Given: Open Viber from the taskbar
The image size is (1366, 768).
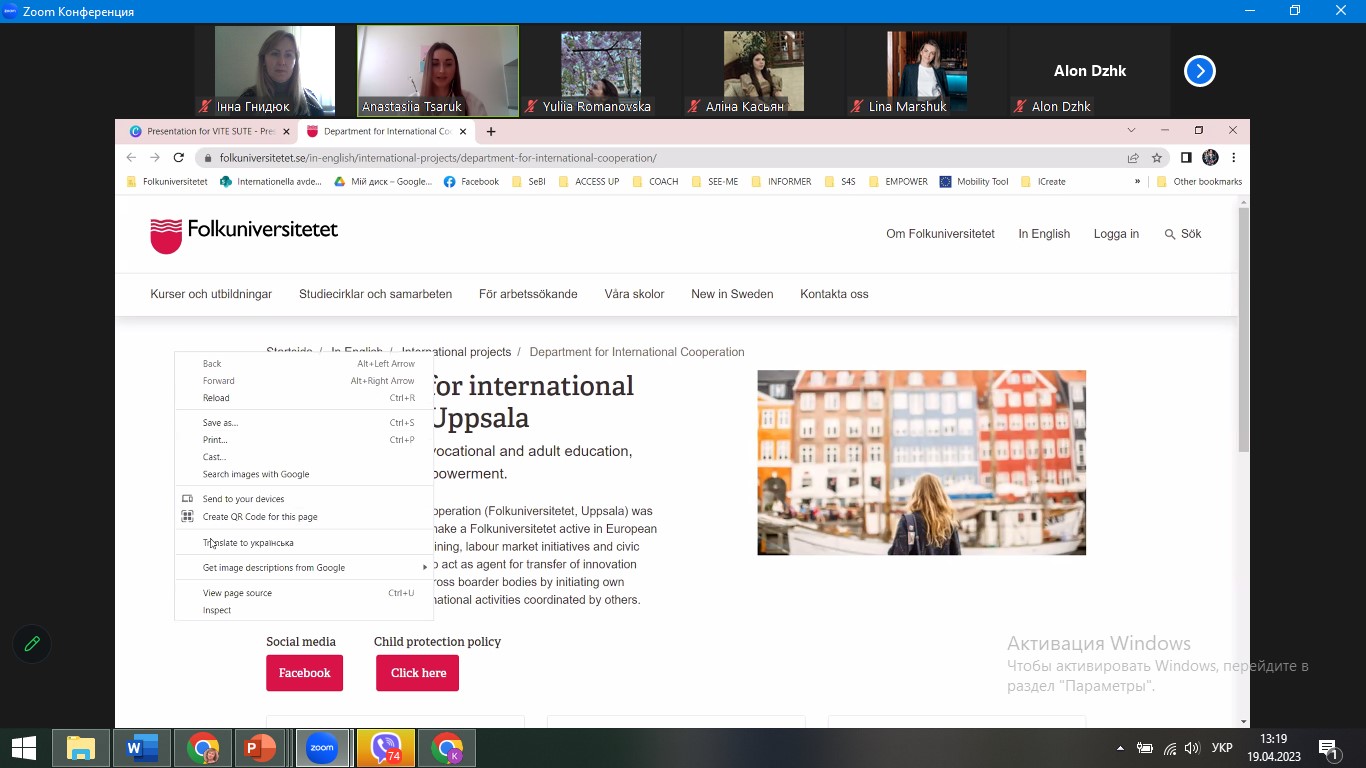Looking at the screenshot, I should tap(385, 748).
